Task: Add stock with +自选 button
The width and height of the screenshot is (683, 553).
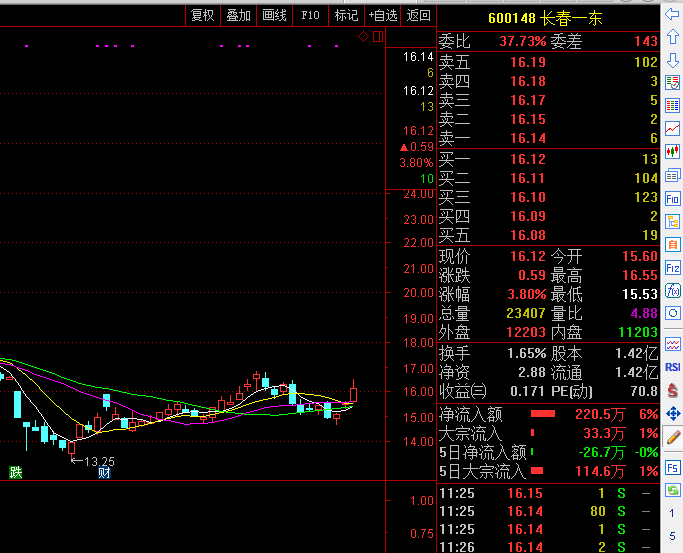Action: click(x=383, y=16)
